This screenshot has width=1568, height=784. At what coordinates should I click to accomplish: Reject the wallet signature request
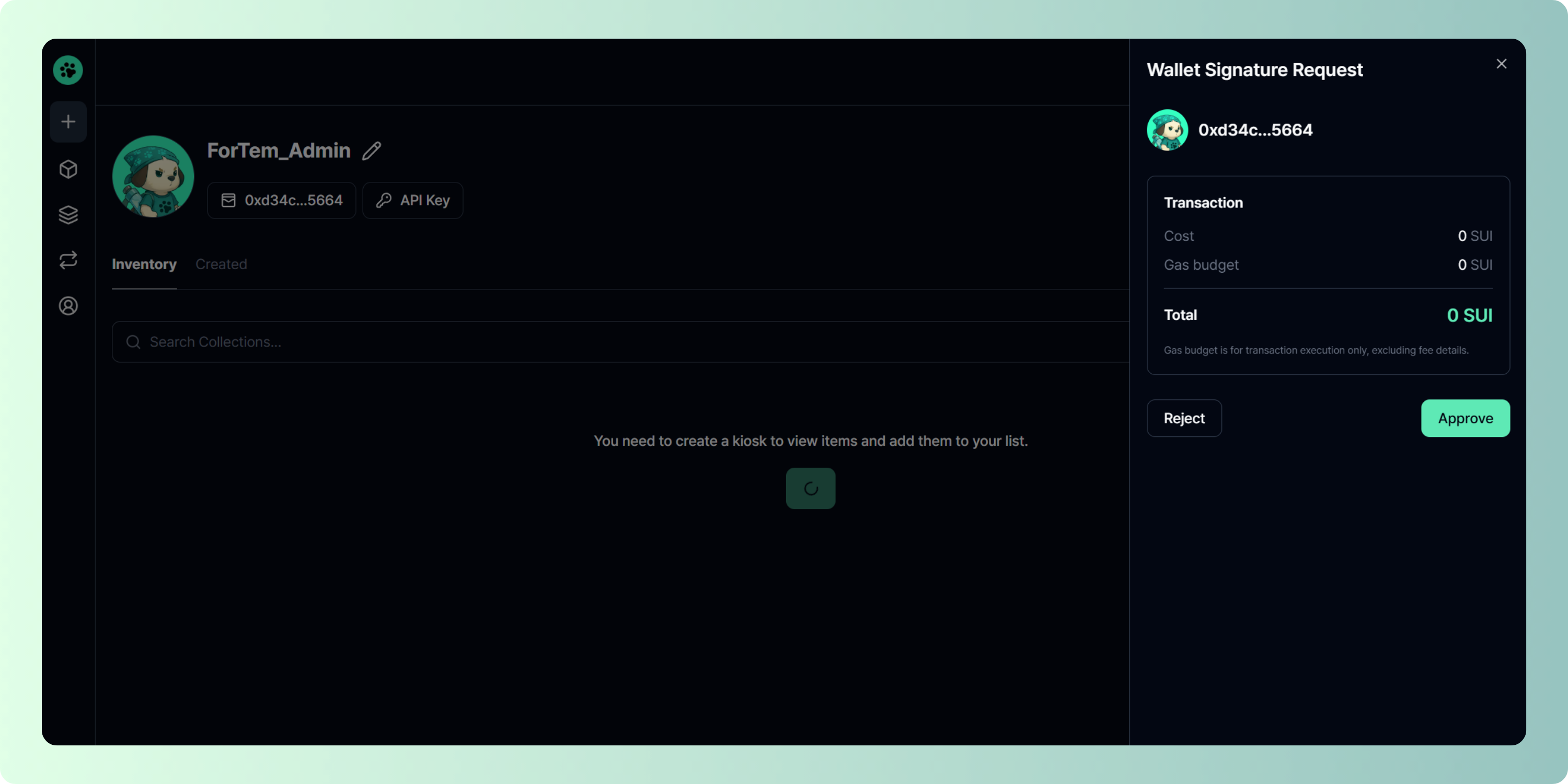pyautogui.click(x=1183, y=418)
